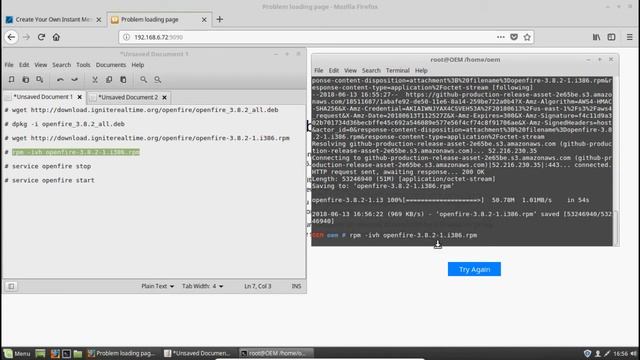The width and height of the screenshot is (640, 360).
Task: Toggle Firefox sidebar view icon
Action: click(611, 37)
